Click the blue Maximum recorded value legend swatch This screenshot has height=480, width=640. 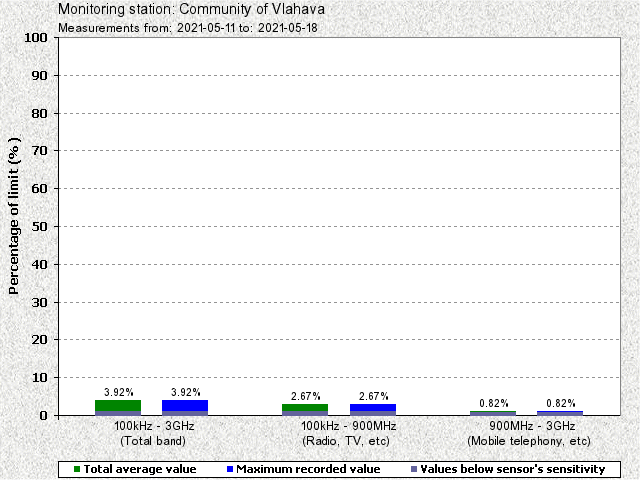[x=229, y=469]
